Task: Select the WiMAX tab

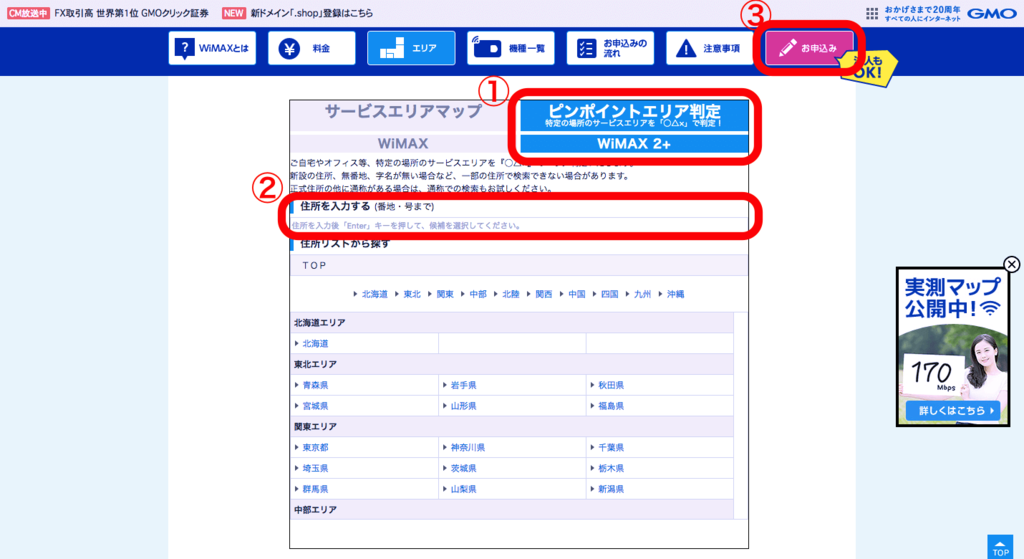Action: pyautogui.click(x=403, y=144)
